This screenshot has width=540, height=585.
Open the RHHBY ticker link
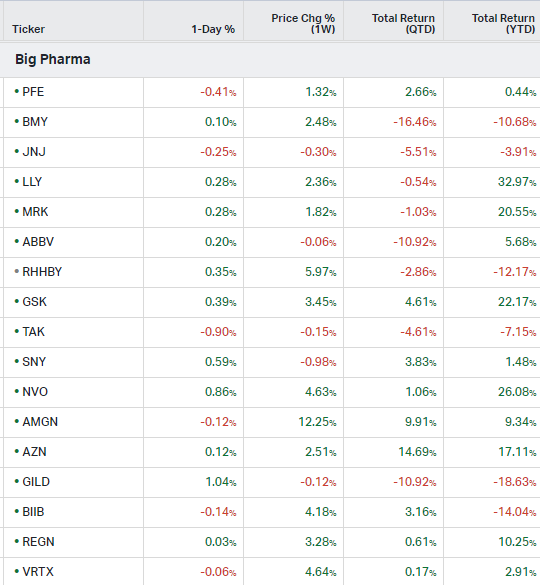[x=42, y=272]
